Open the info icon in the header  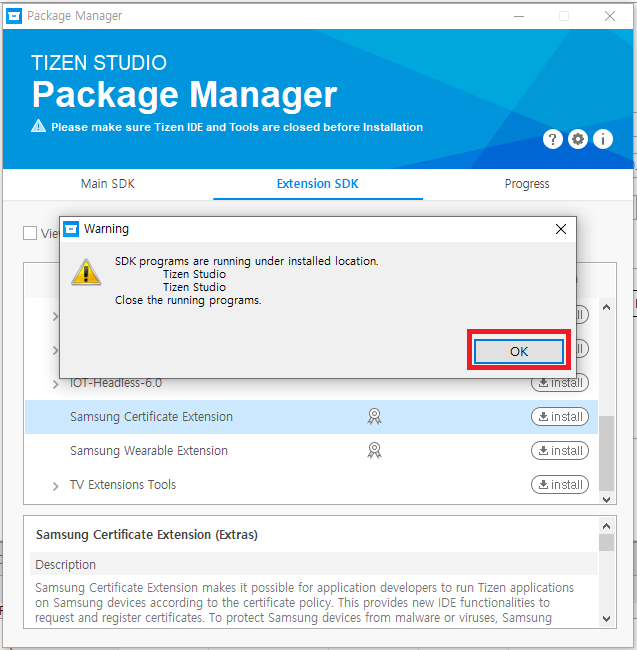[603, 139]
